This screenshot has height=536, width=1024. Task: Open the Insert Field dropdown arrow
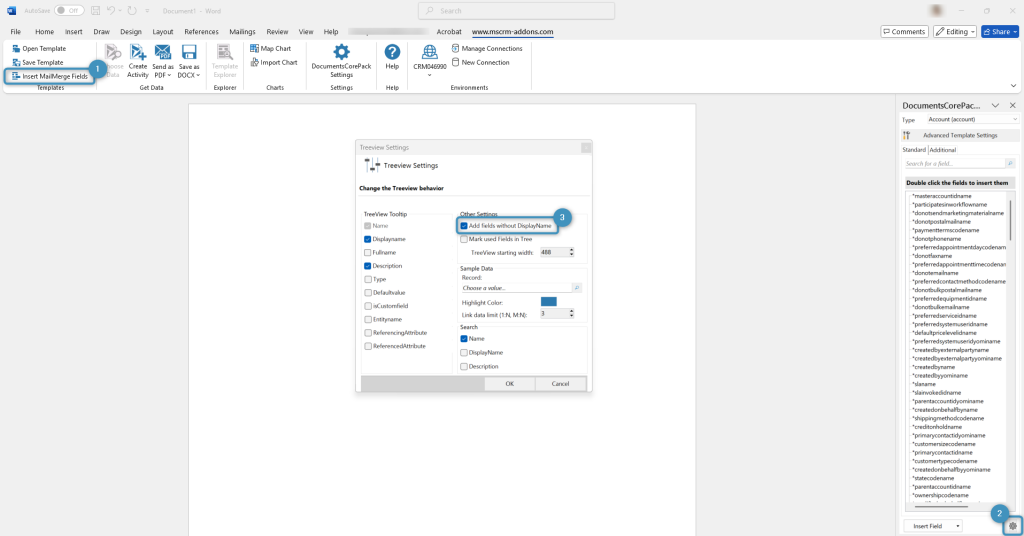pos(957,526)
